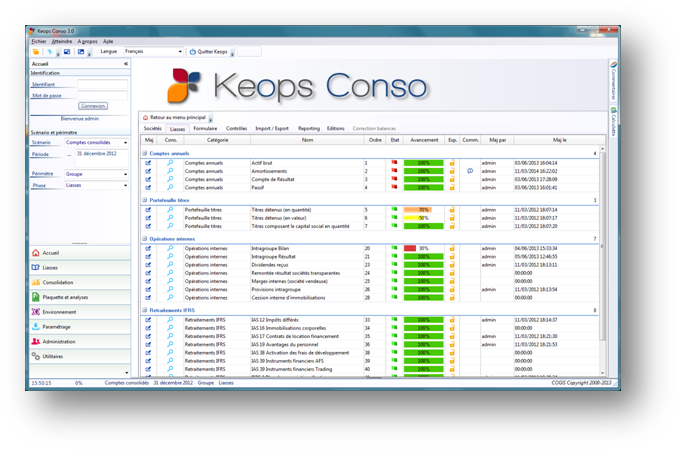This screenshot has width=678, height=450.
Task: Switch to the Reporting tab
Action: [x=309, y=129]
